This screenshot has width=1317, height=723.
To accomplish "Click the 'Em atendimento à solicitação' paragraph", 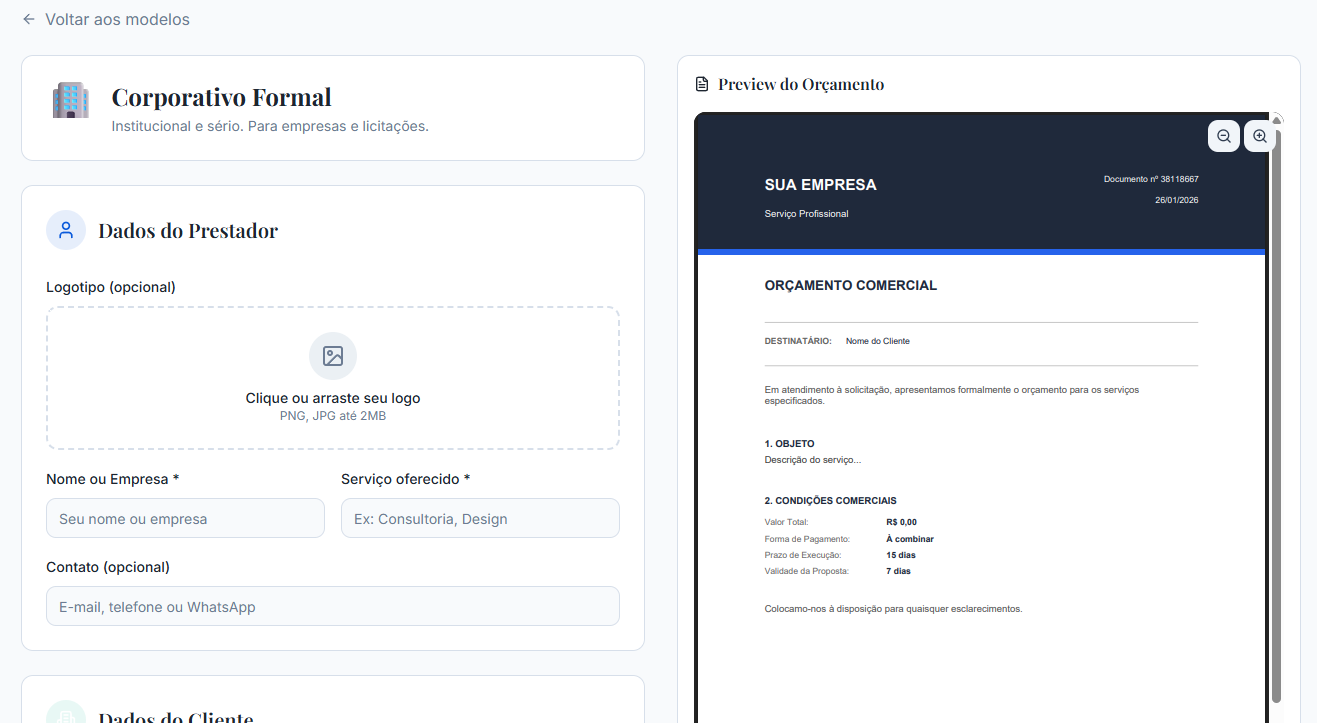I will 952,395.
